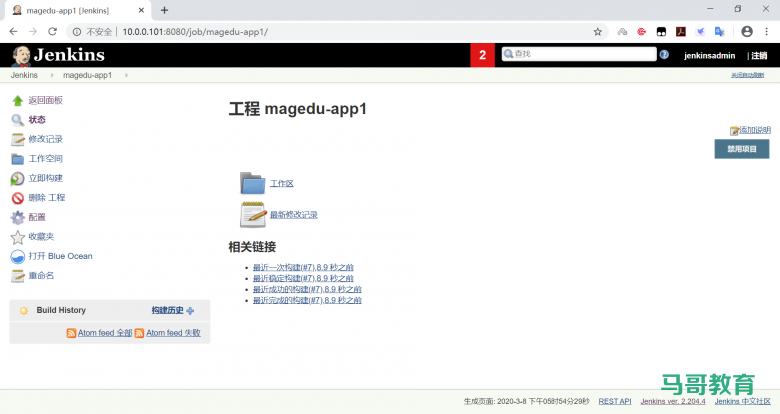Open the Jenkins 中文社区 footer link
780x414 pixels.
click(x=743, y=401)
